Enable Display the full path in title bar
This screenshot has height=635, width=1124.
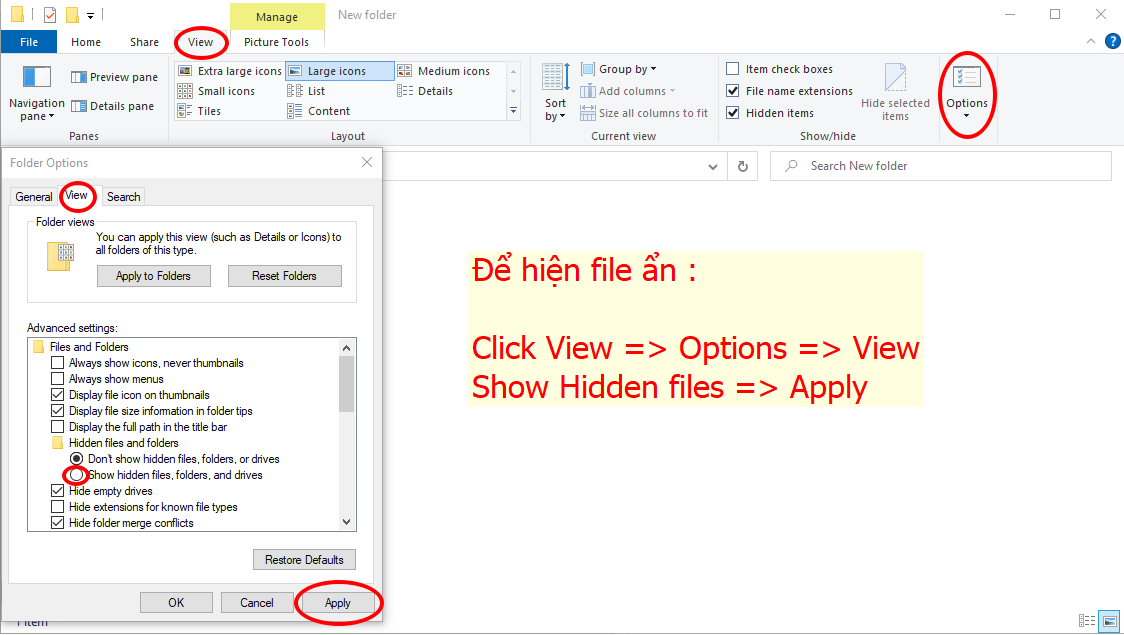pyautogui.click(x=58, y=426)
